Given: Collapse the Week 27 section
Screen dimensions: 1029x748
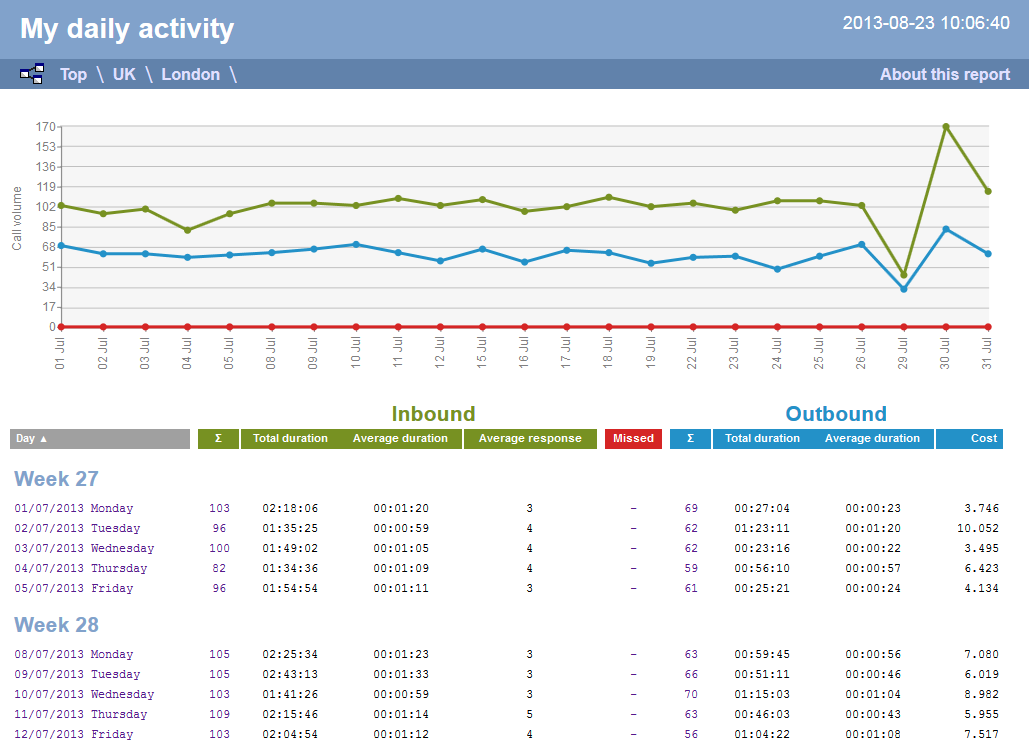Looking at the screenshot, I should tap(56, 479).
